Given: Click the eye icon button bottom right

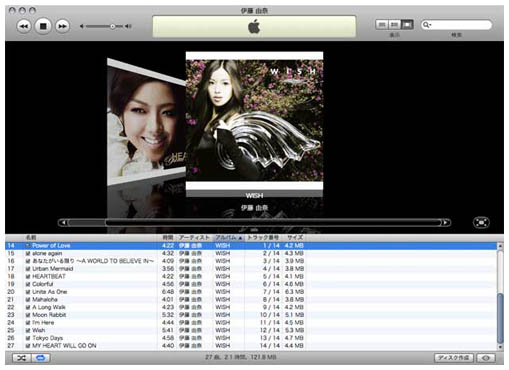Looking at the screenshot, I should click(x=486, y=358).
